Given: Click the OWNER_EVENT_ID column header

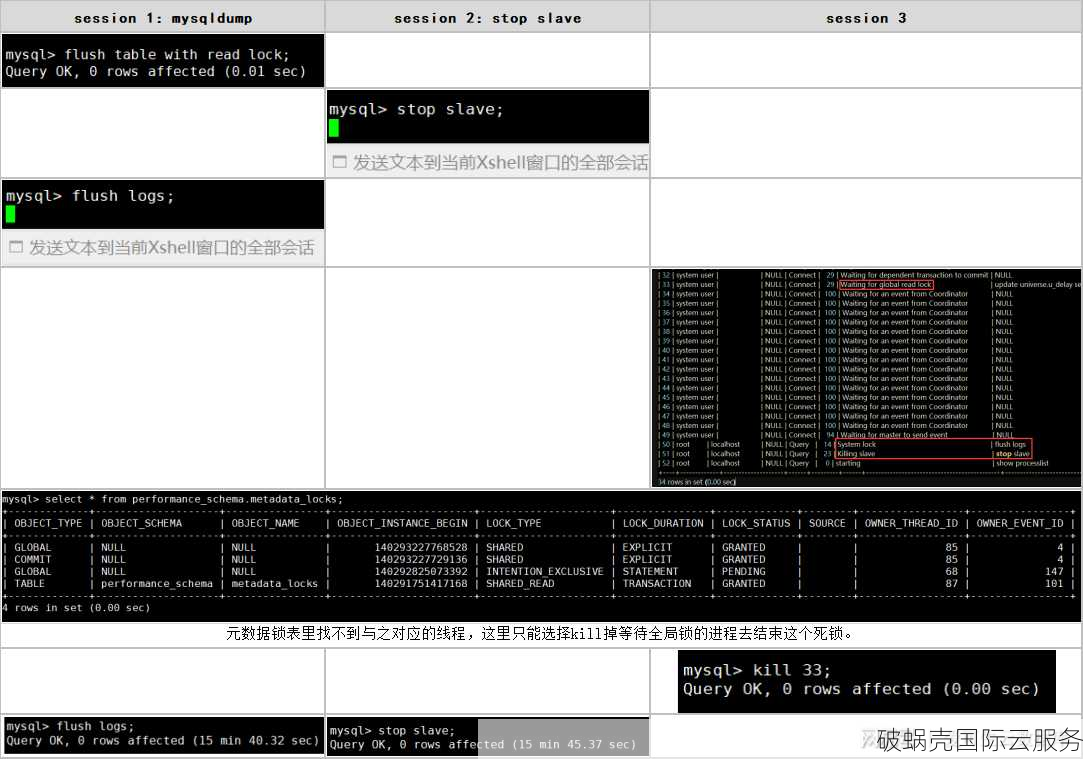Looking at the screenshot, I should pos(1020,523).
